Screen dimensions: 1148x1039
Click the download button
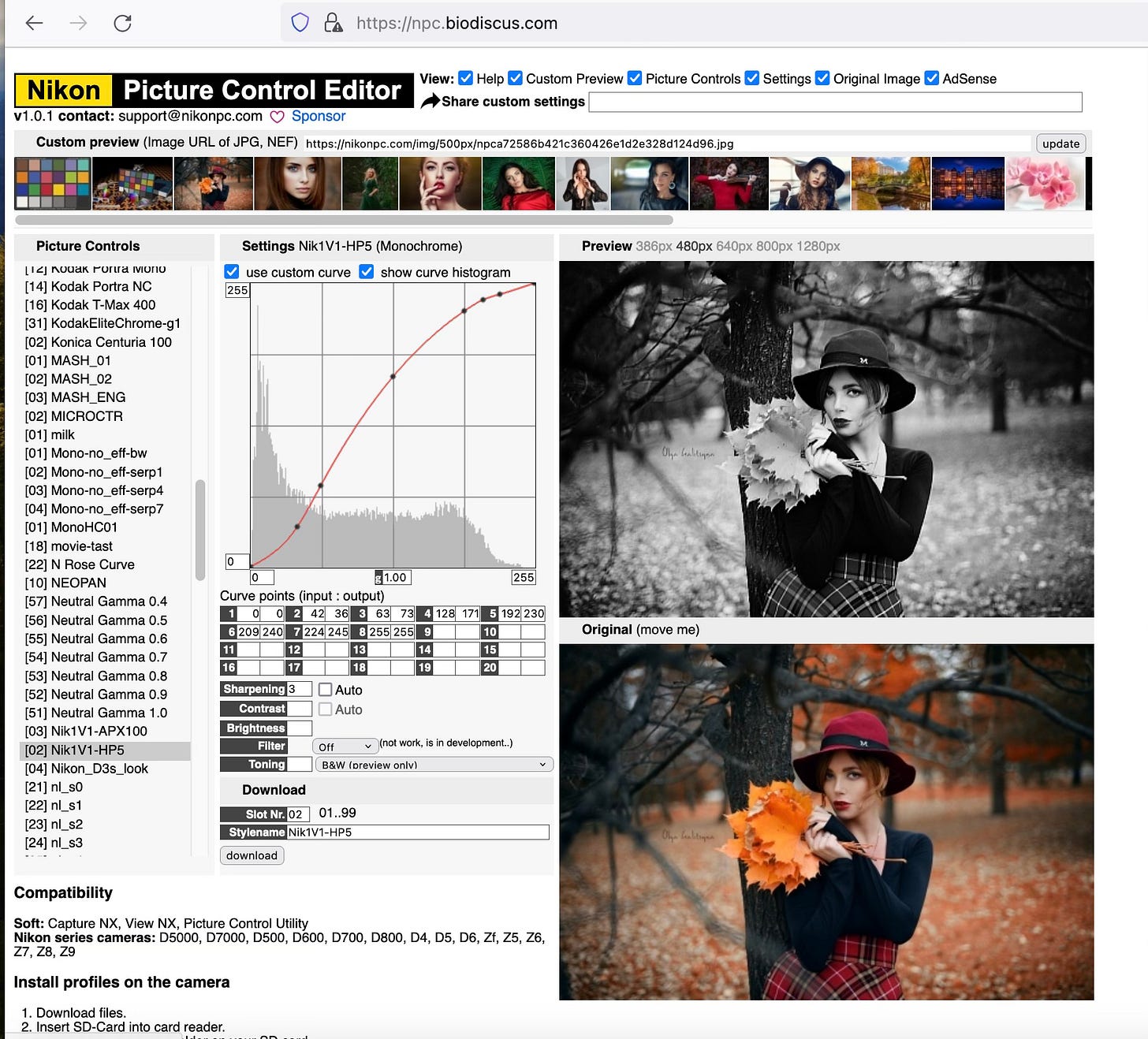coord(252,855)
